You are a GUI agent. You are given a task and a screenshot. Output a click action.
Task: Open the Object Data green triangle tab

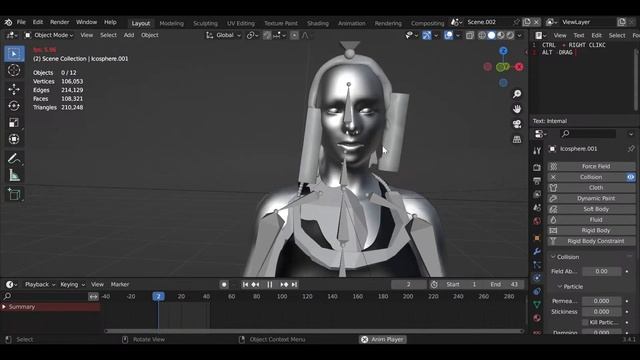pos(537,304)
